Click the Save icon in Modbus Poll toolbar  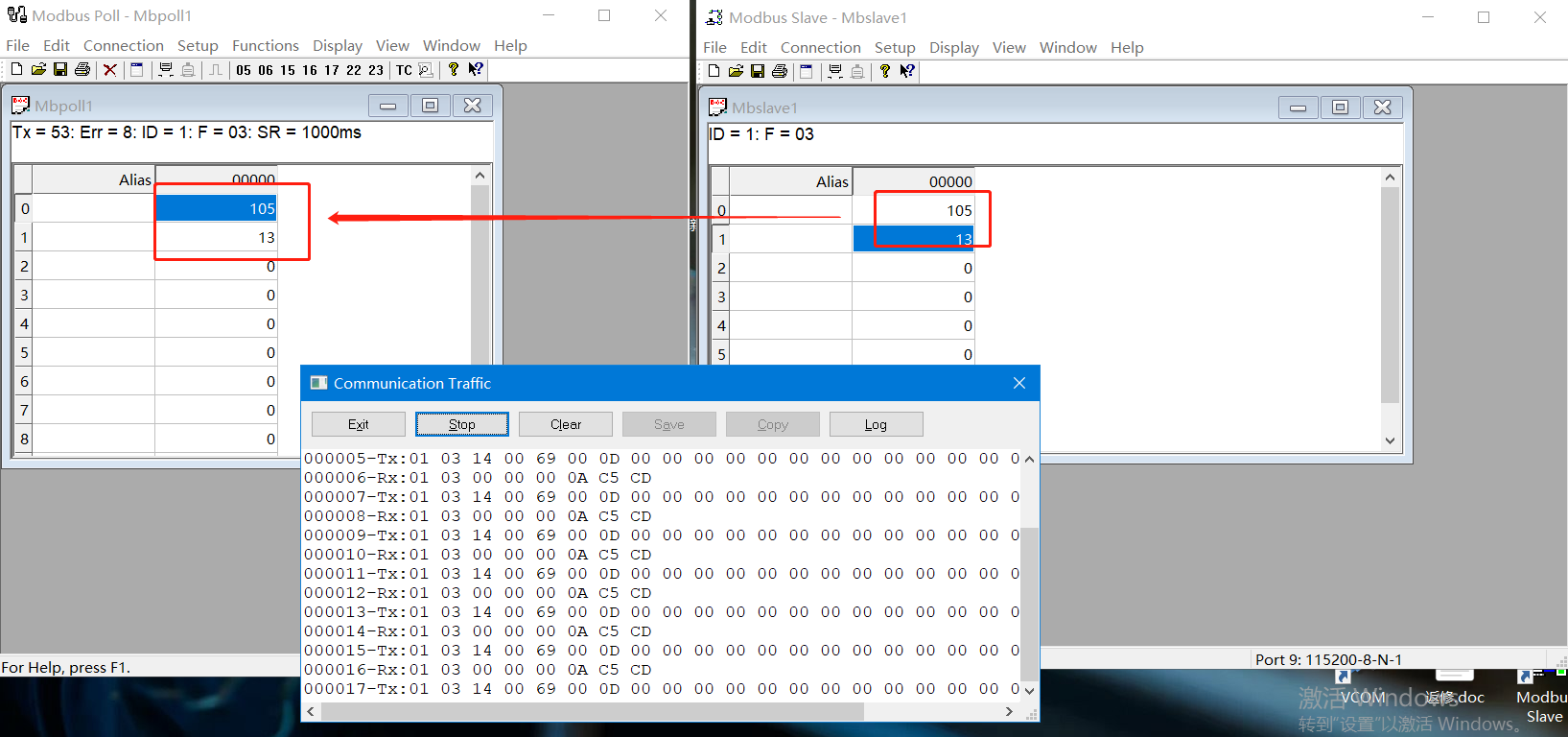[x=60, y=70]
